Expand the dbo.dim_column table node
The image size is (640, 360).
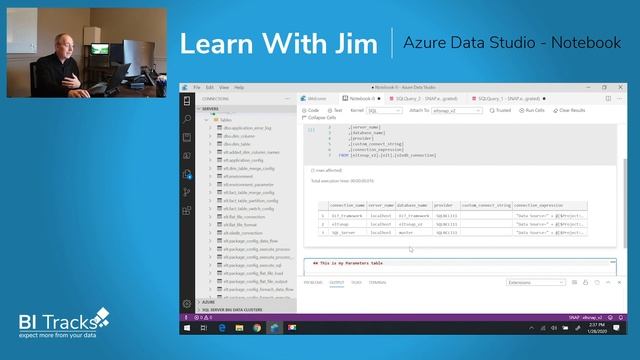[211, 136]
